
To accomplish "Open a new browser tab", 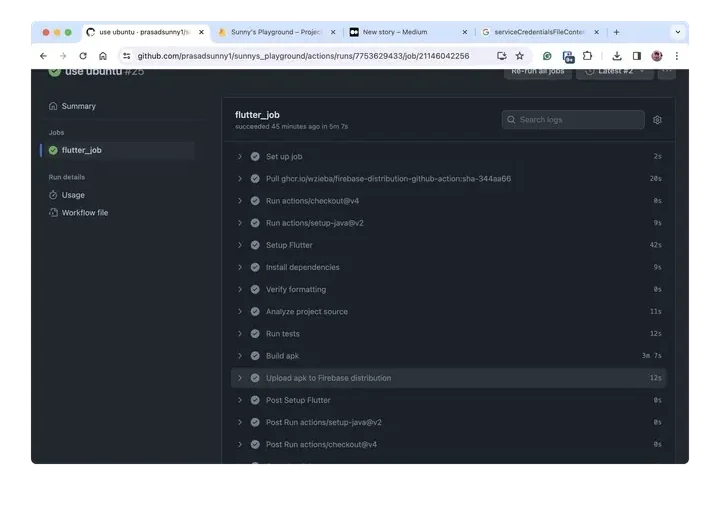I will [616, 32].
